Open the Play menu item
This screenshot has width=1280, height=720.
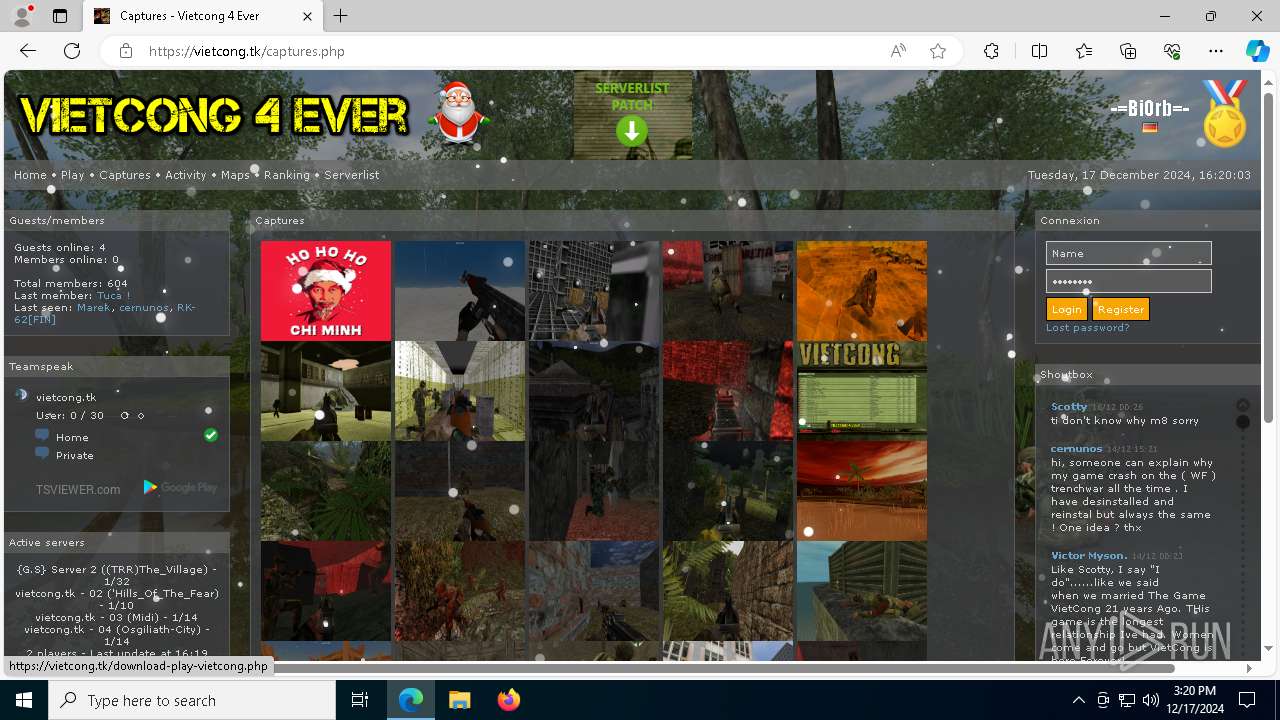tap(72, 175)
